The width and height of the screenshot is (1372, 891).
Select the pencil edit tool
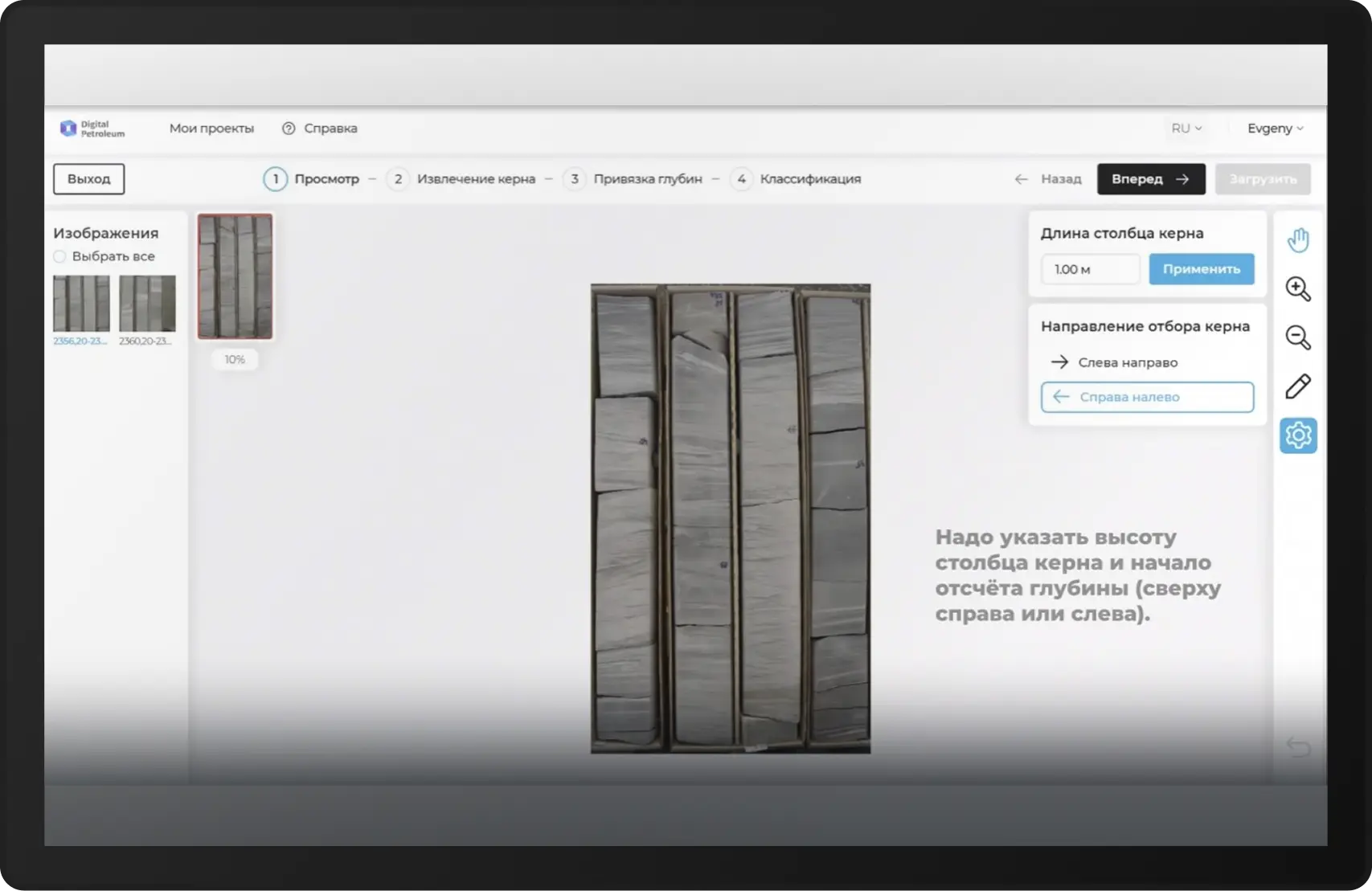pos(1298,386)
